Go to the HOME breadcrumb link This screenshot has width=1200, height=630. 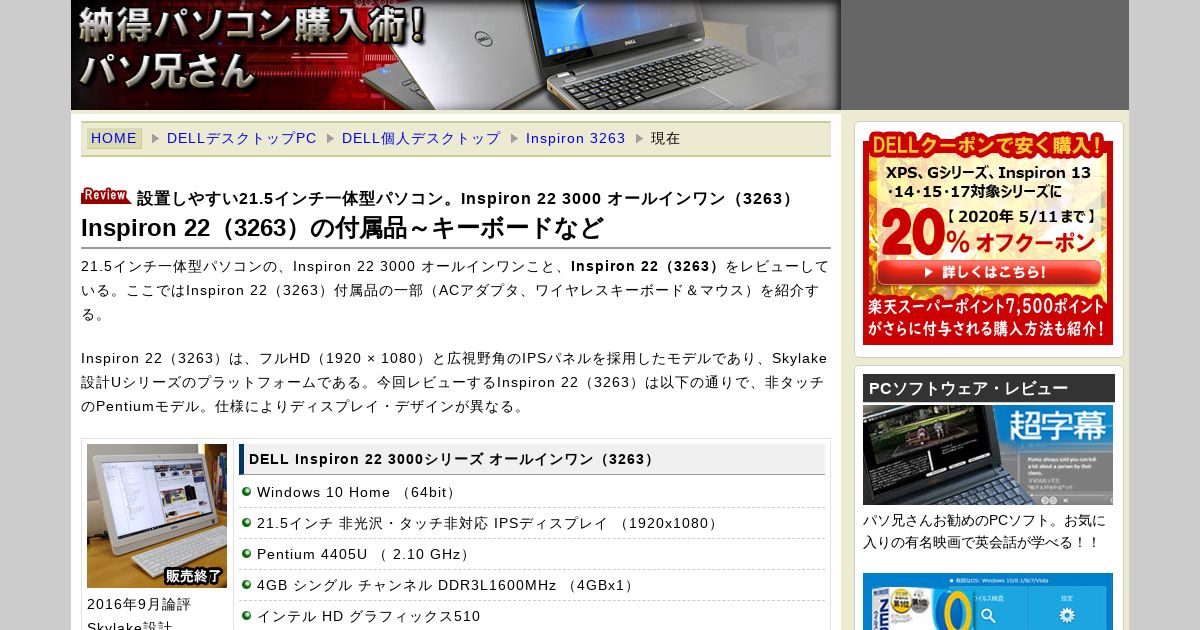[x=114, y=138]
